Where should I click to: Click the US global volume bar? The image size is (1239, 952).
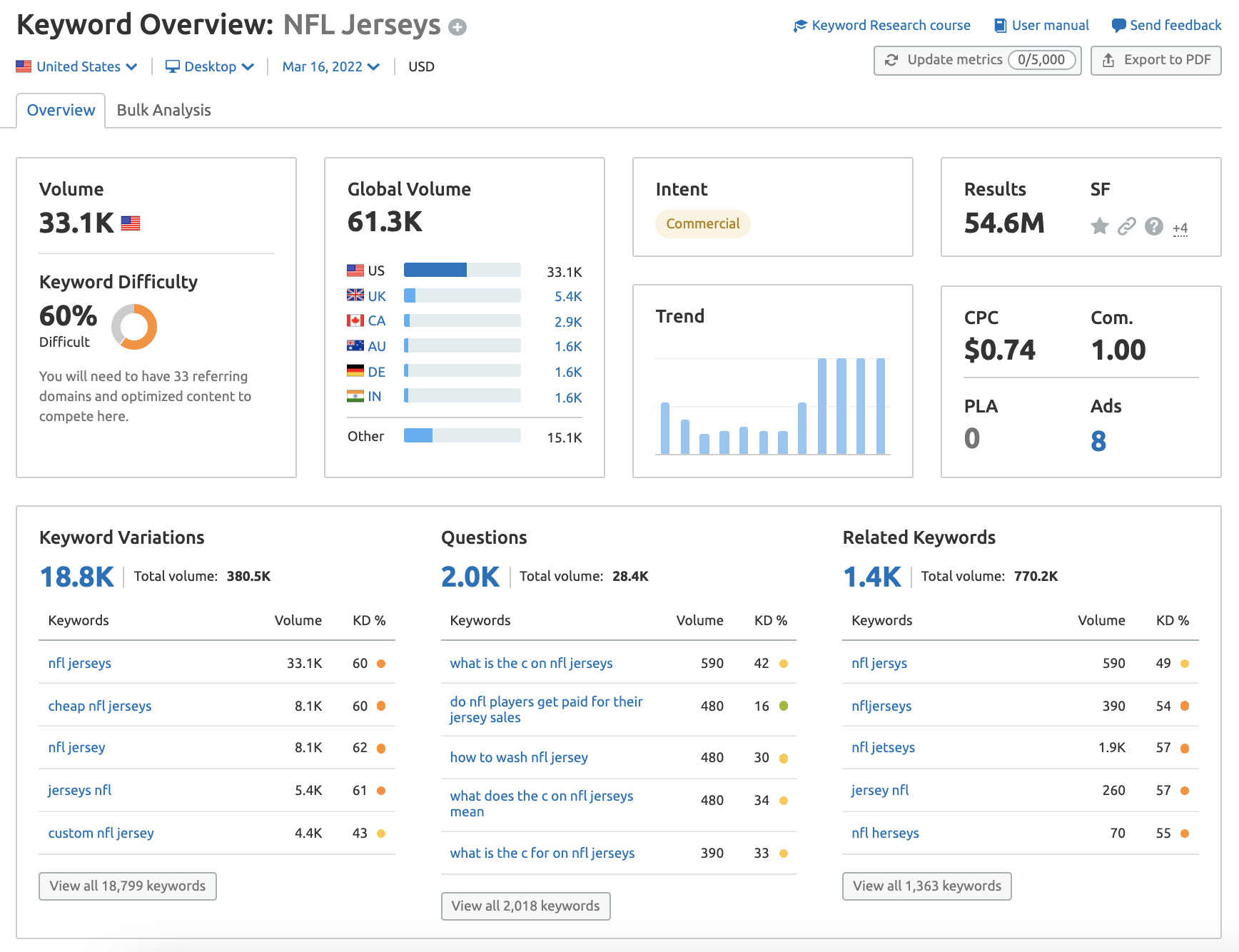tap(462, 270)
